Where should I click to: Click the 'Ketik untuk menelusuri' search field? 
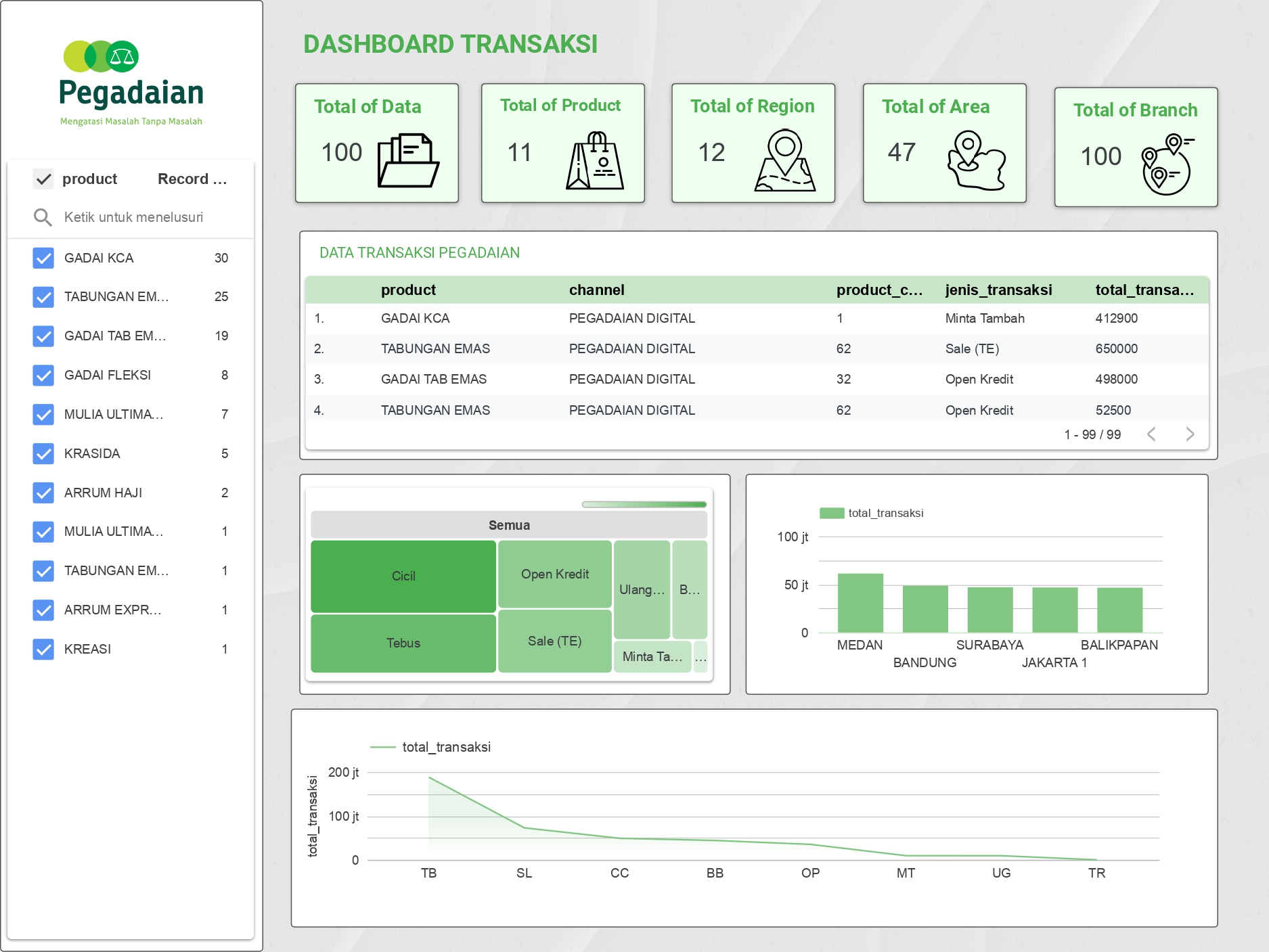(133, 217)
